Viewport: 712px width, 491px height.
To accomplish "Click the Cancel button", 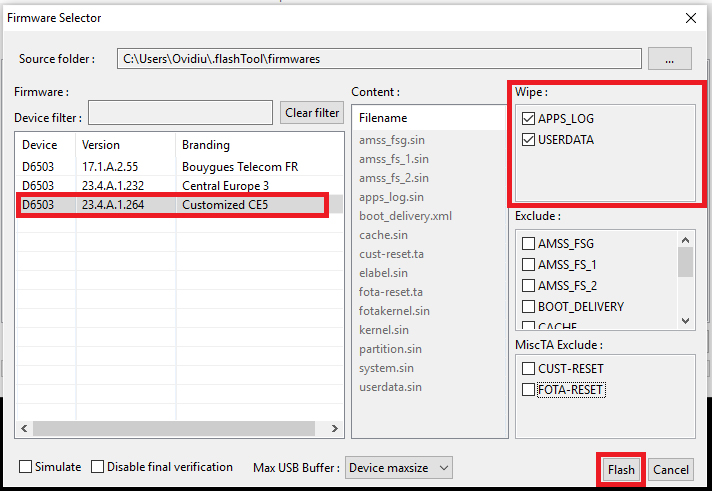I will coord(671,469).
